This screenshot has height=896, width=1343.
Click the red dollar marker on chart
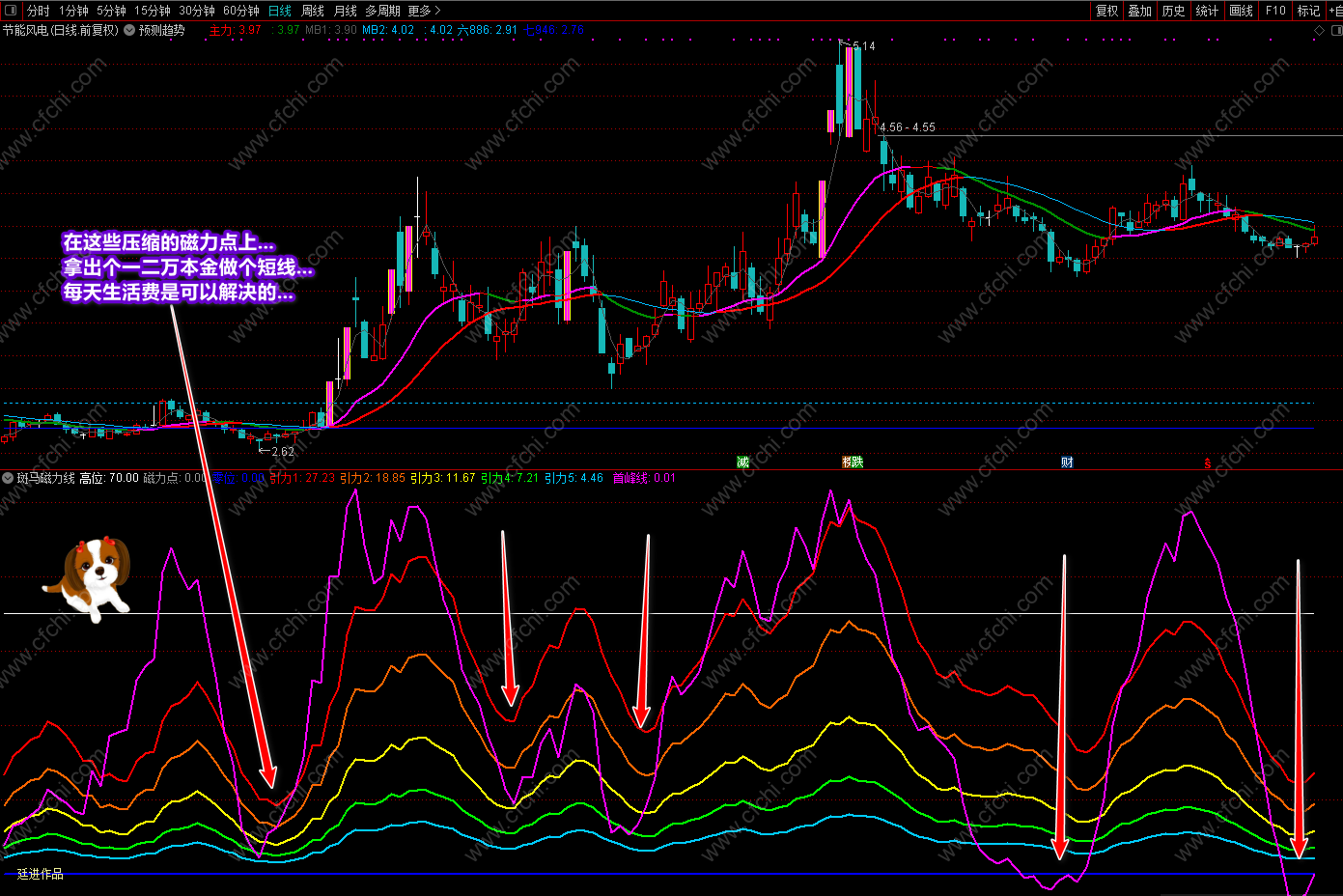tap(1208, 463)
